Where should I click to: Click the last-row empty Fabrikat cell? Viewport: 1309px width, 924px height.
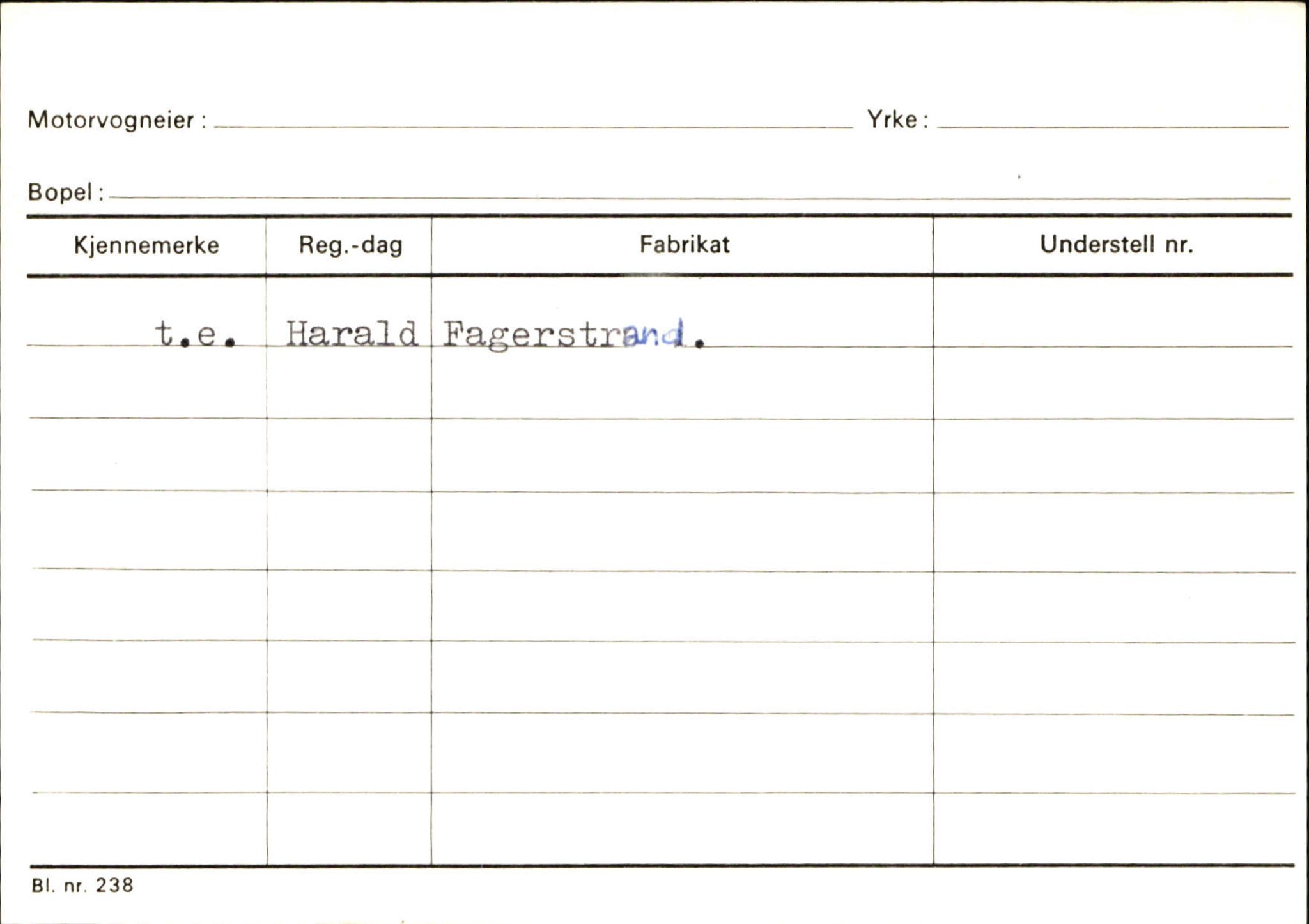(x=681, y=829)
